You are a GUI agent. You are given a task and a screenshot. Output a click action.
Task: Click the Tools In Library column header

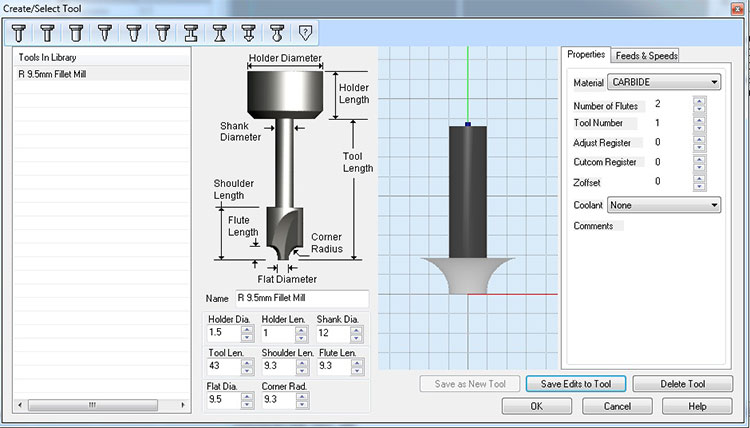pos(101,57)
